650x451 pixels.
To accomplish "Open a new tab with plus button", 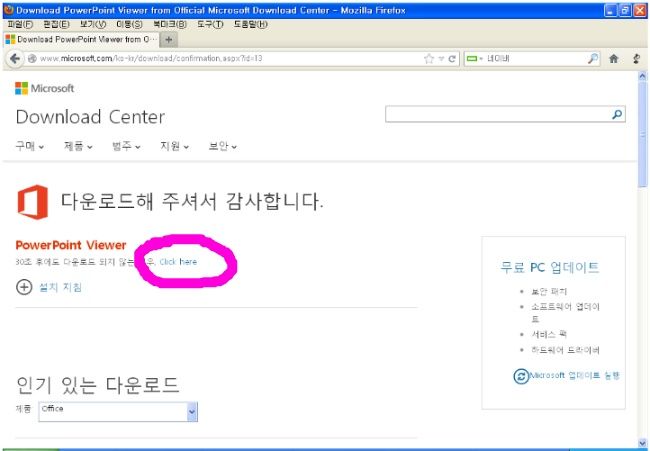I will [x=168, y=40].
